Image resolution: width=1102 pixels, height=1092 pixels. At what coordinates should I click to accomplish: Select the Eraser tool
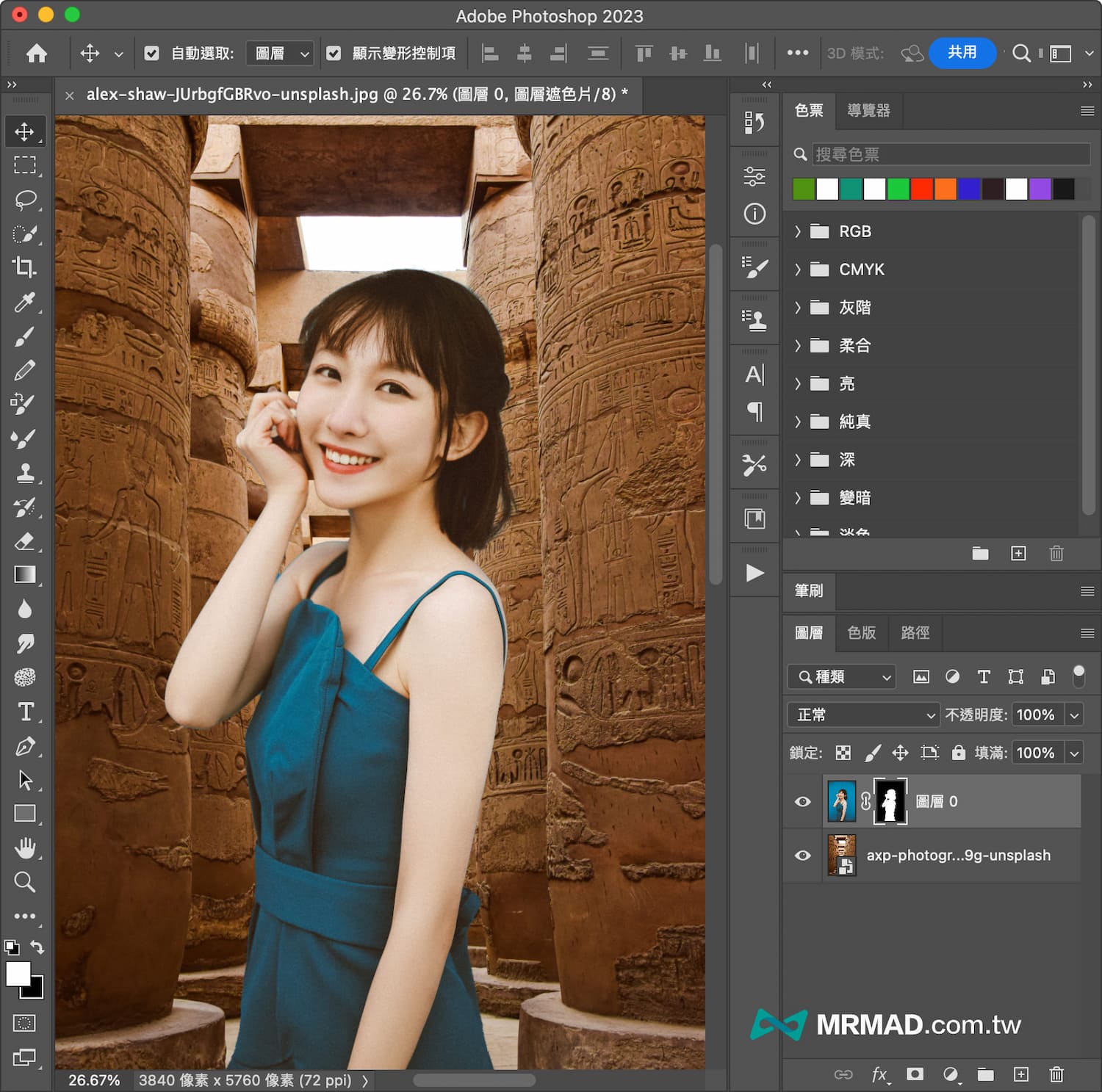pos(24,542)
